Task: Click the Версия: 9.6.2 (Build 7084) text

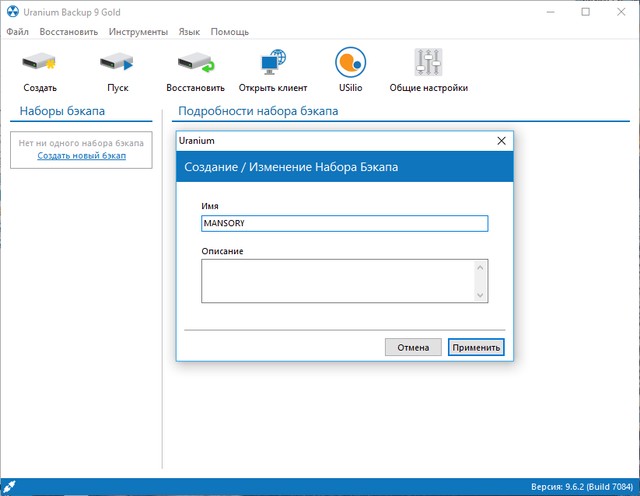Action: coord(582,487)
